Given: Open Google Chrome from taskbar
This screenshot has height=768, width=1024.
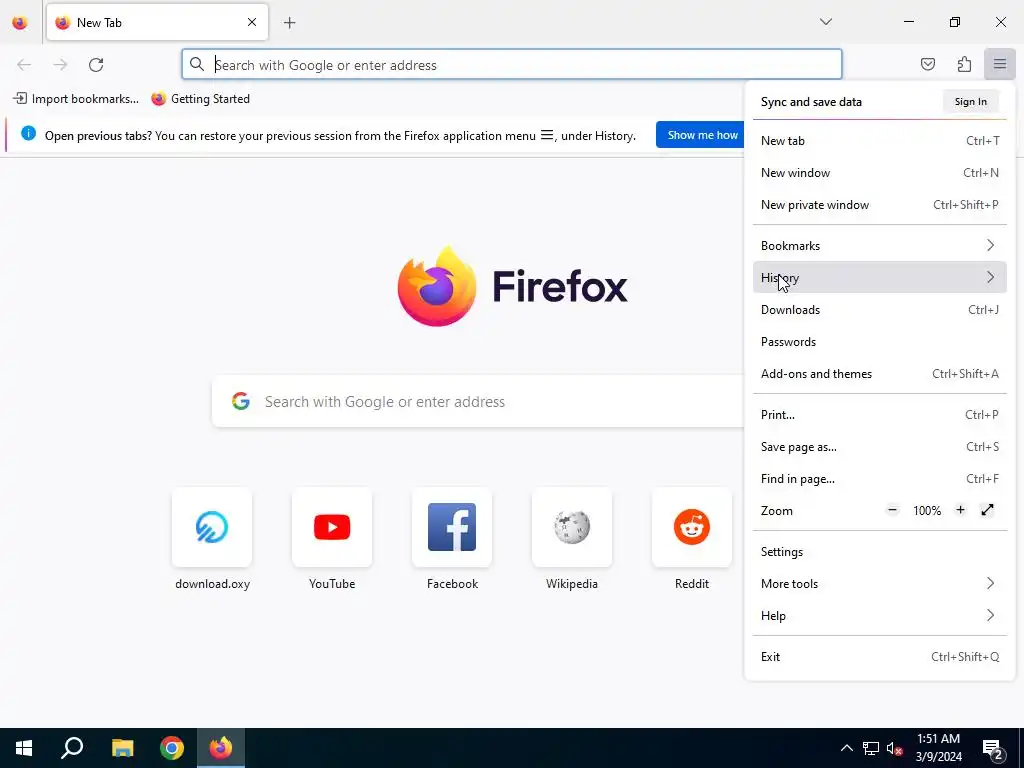Looking at the screenshot, I should click(x=172, y=748).
